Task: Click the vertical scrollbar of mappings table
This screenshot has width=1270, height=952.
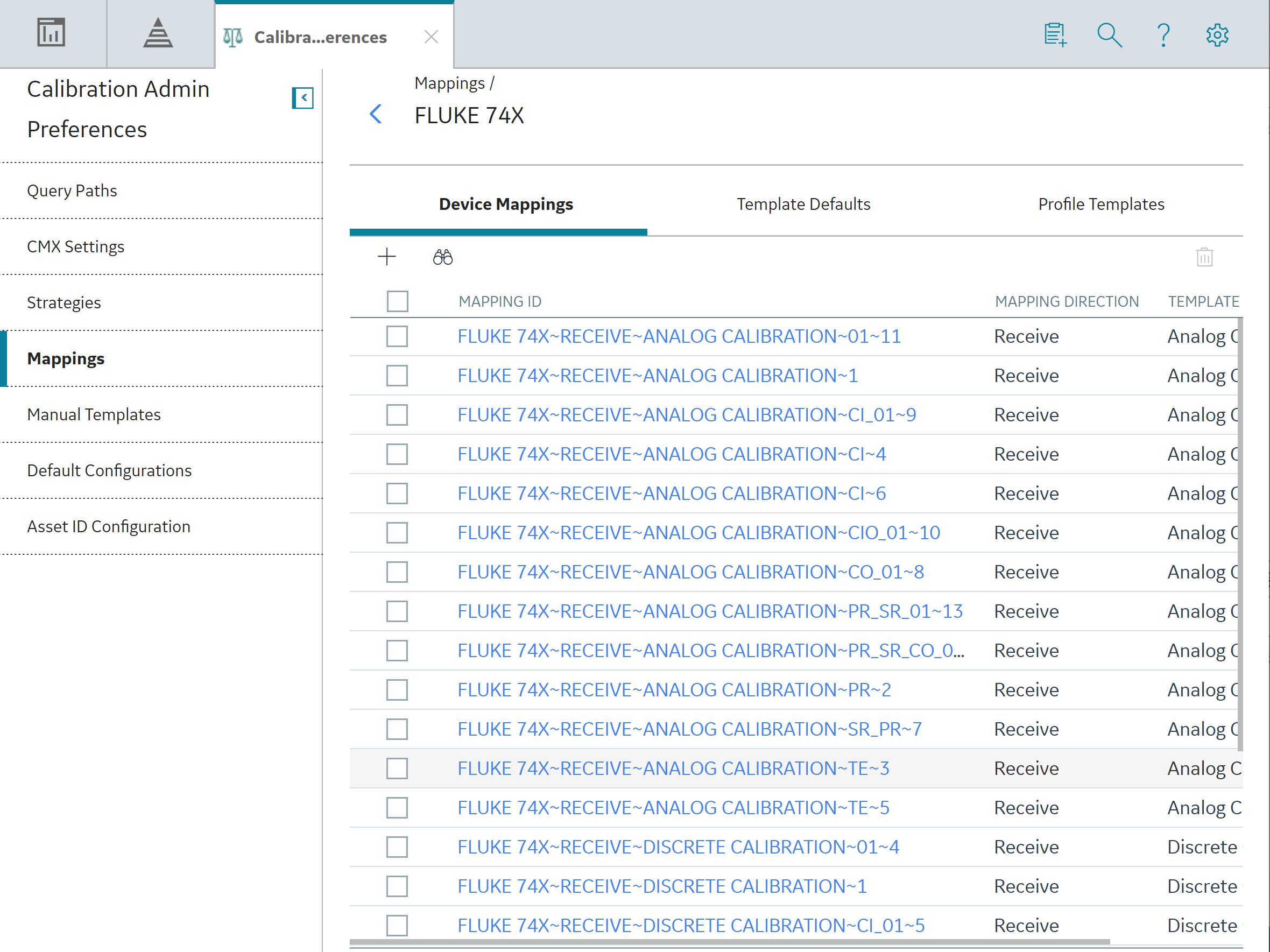Action: (1239, 534)
